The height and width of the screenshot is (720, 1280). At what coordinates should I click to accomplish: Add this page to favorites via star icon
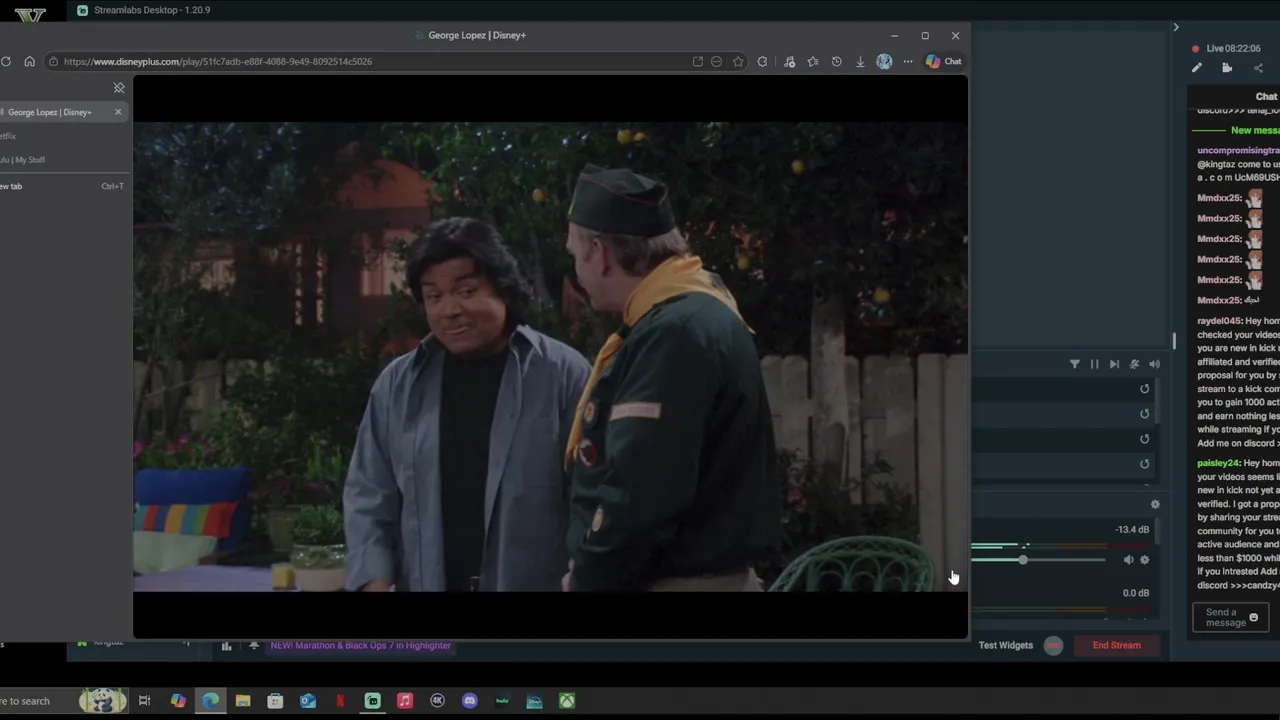coord(738,61)
